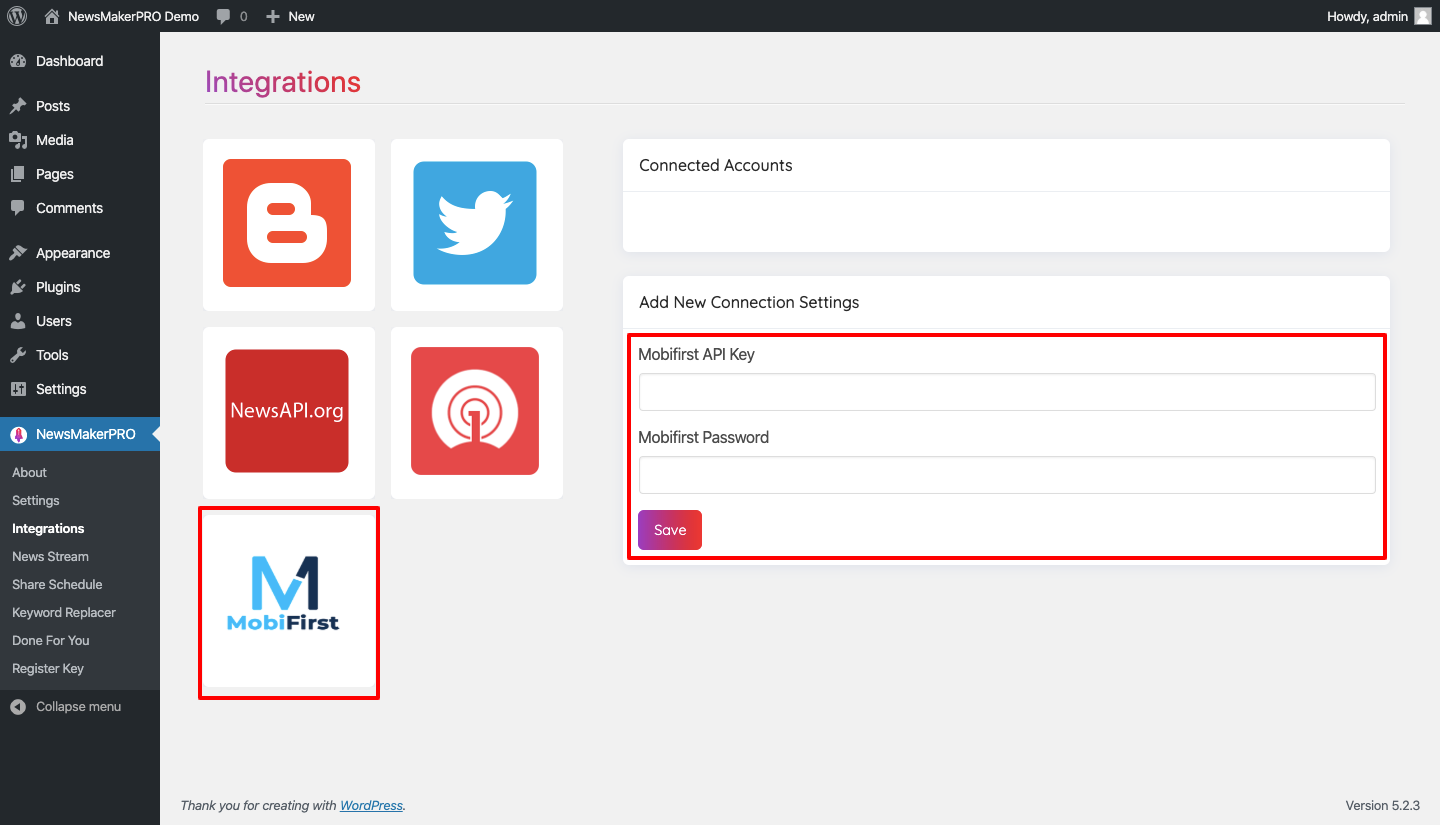This screenshot has width=1440, height=825.
Task: Click the Tools wrench icon
Action: click(18, 355)
